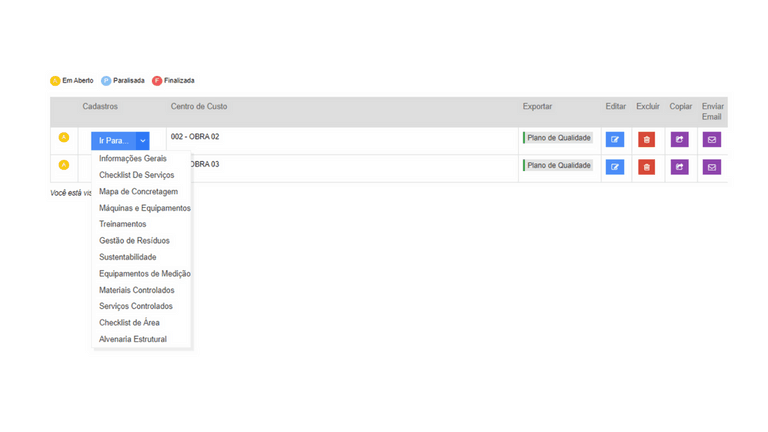Click the edit icon for OBRA 02

[x=615, y=140]
